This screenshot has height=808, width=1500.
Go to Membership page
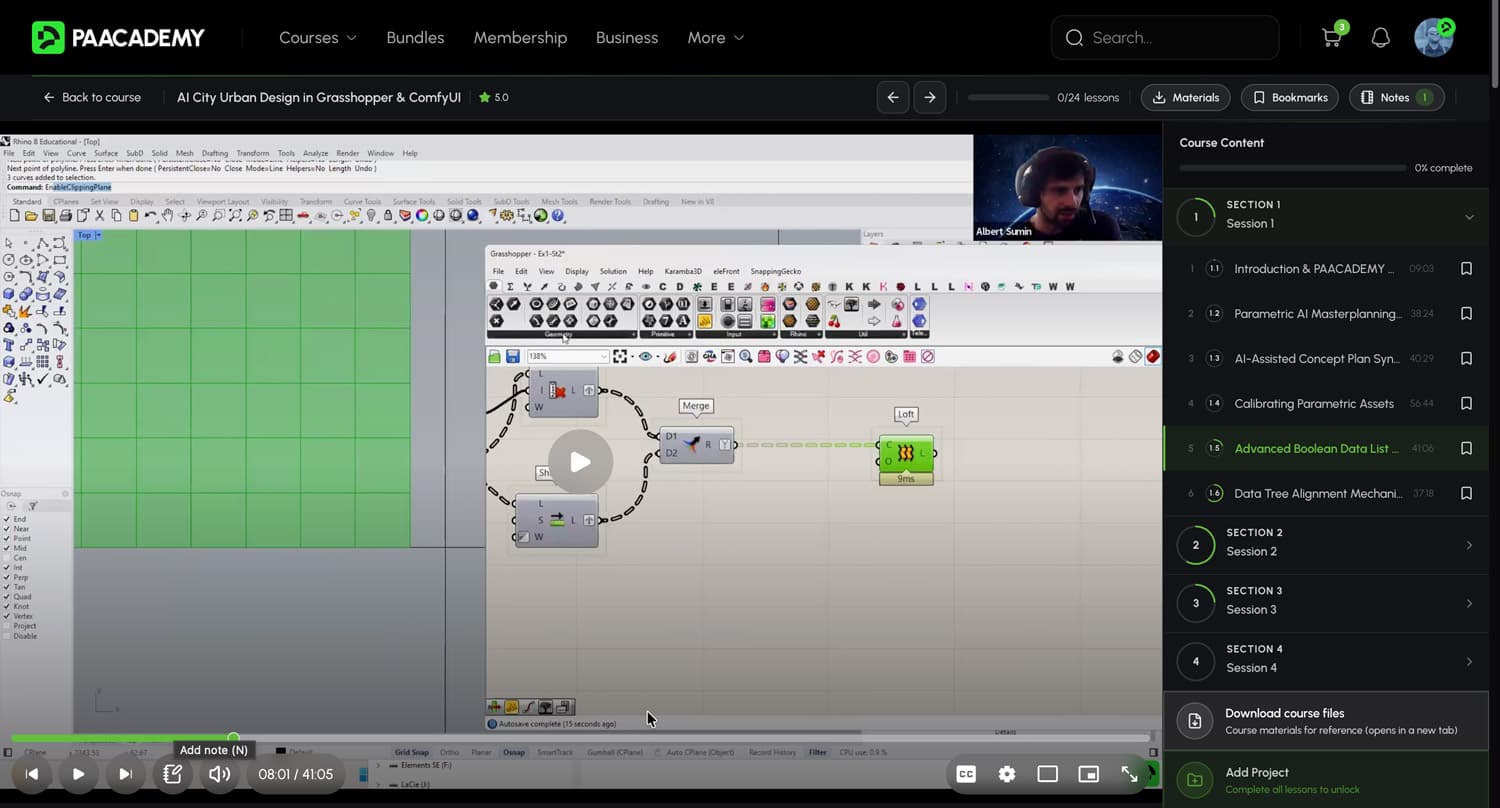[520, 38]
